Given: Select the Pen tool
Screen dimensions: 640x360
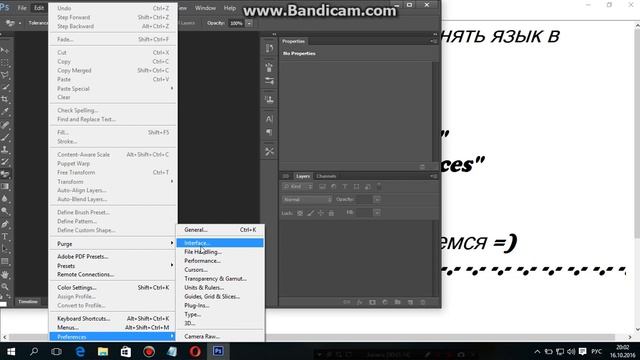Looking at the screenshot, I should pos(5,224).
